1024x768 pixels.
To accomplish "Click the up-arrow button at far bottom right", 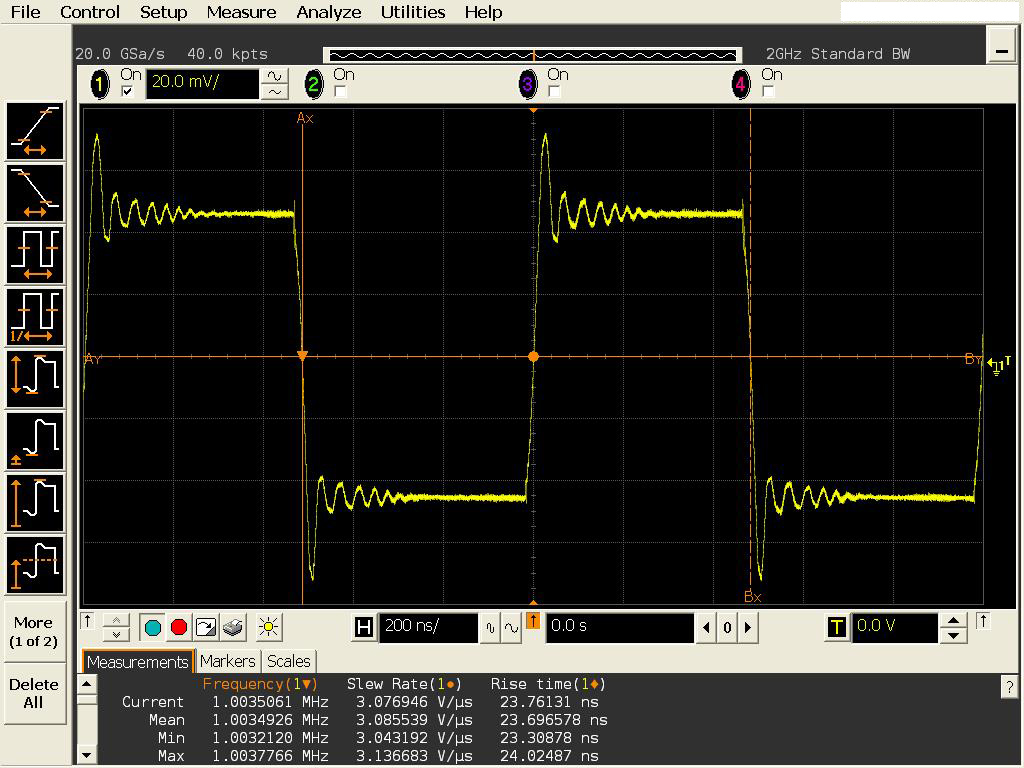I will click(x=984, y=621).
